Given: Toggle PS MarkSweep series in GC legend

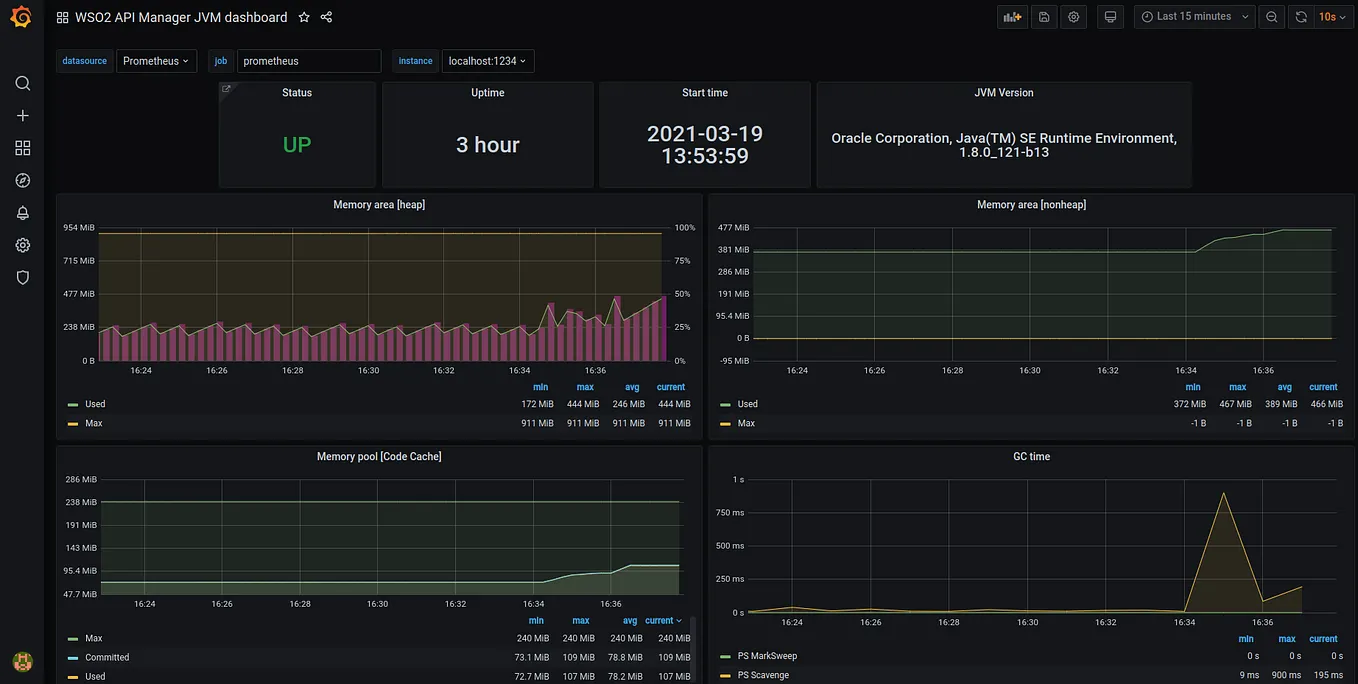Looking at the screenshot, I should click(x=767, y=656).
